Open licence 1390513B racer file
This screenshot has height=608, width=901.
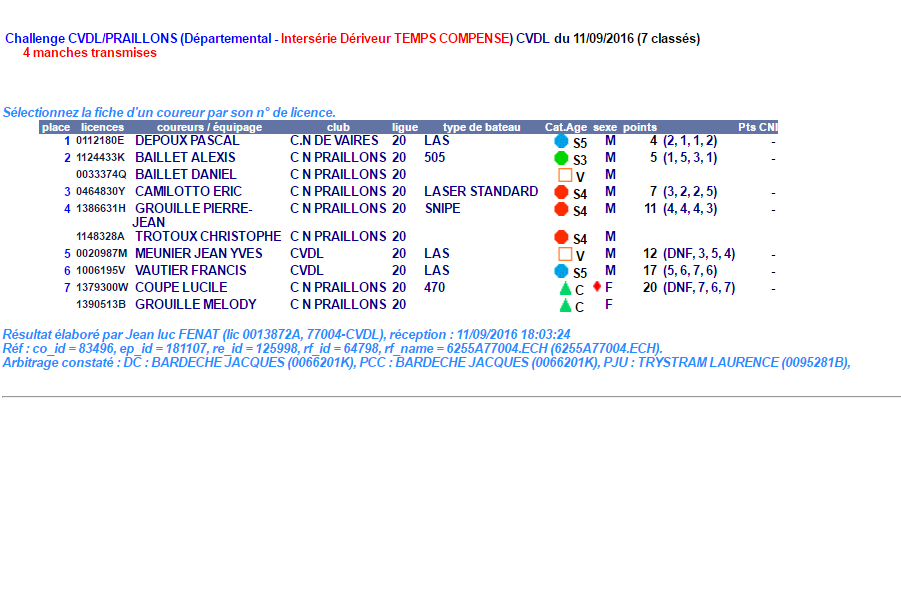coord(101,304)
